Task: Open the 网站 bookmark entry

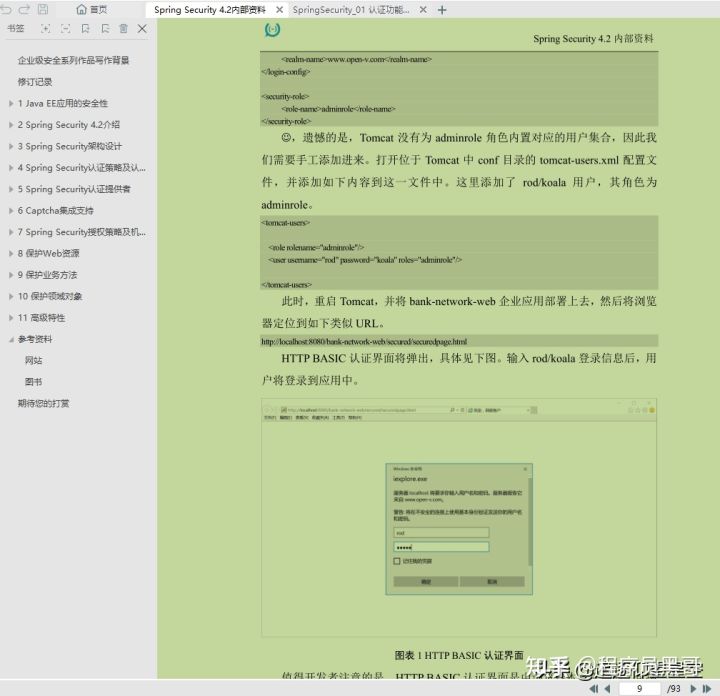Action: 34,360
